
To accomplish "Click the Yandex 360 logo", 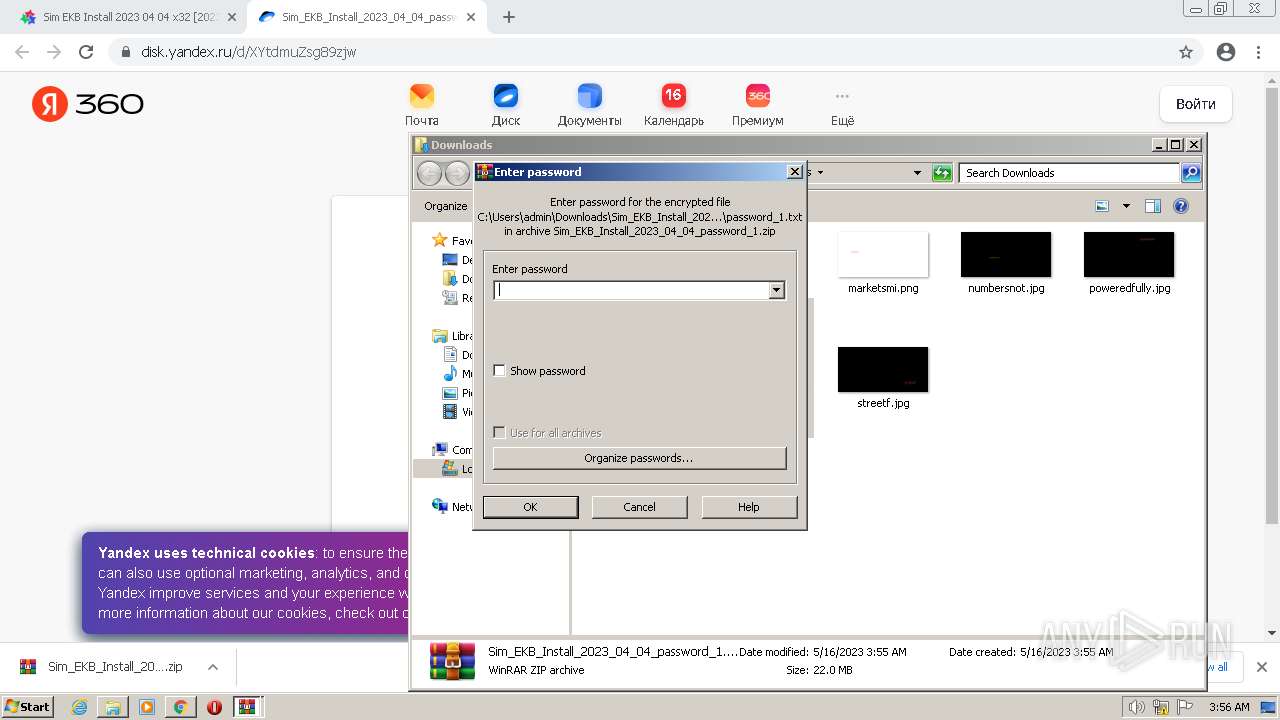I will coord(88,104).
